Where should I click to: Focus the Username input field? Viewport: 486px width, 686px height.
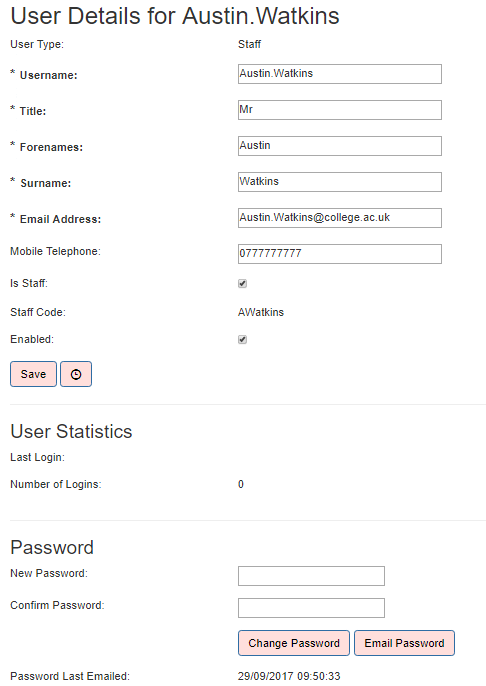340,74
